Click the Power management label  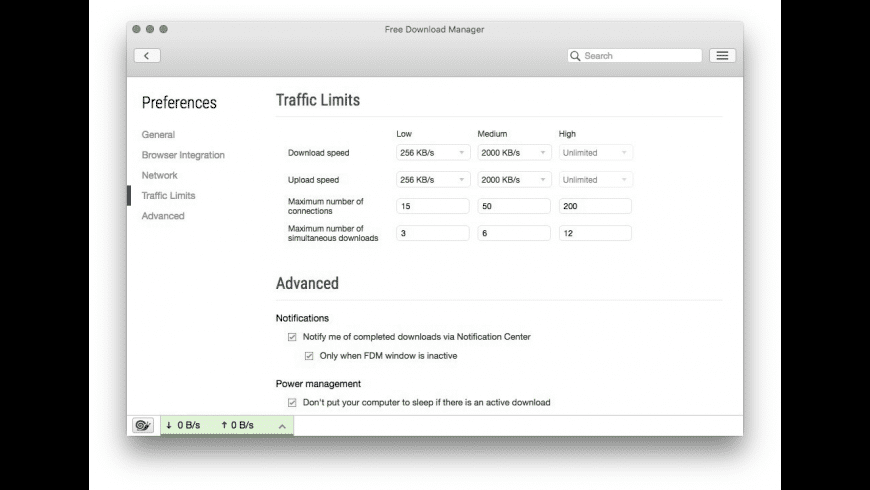click(318, 383)
